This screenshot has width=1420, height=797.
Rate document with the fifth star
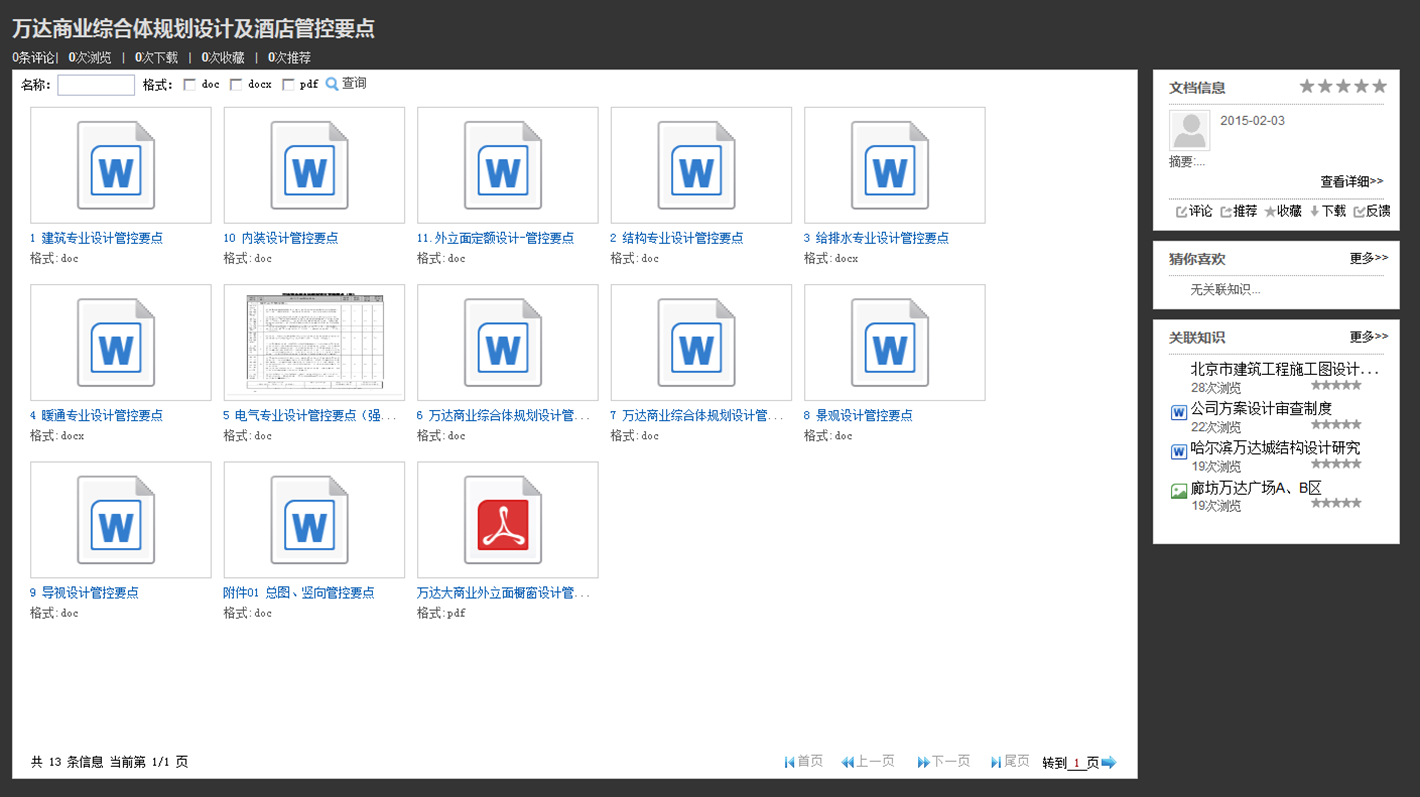tap(1380, 86)
